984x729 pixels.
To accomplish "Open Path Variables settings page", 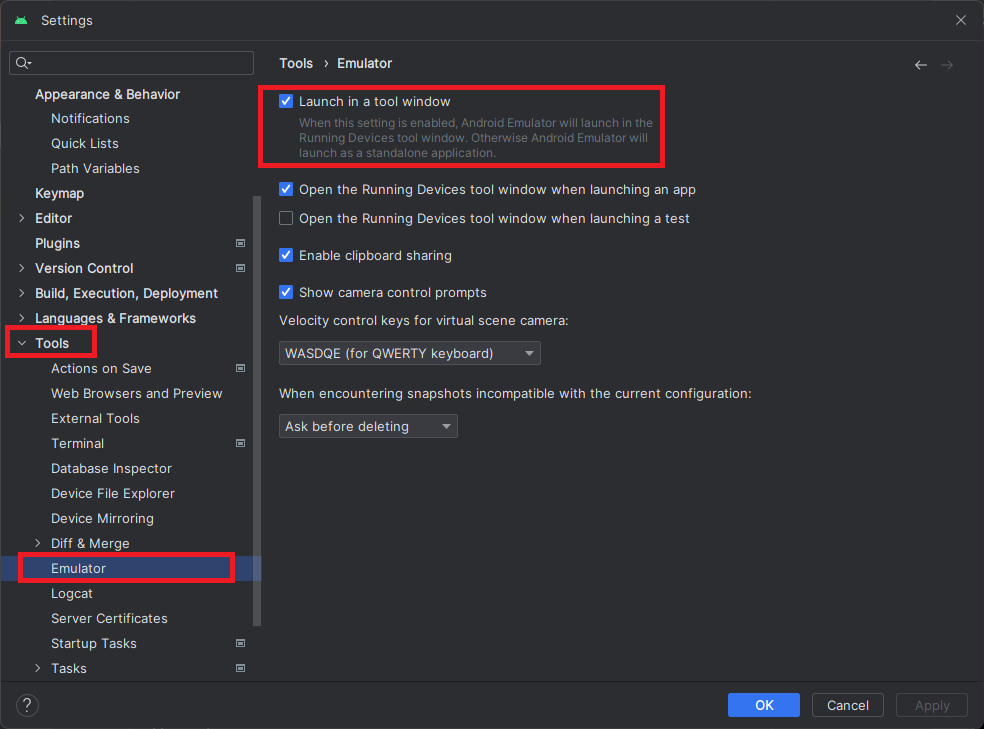I will point(95,169).
